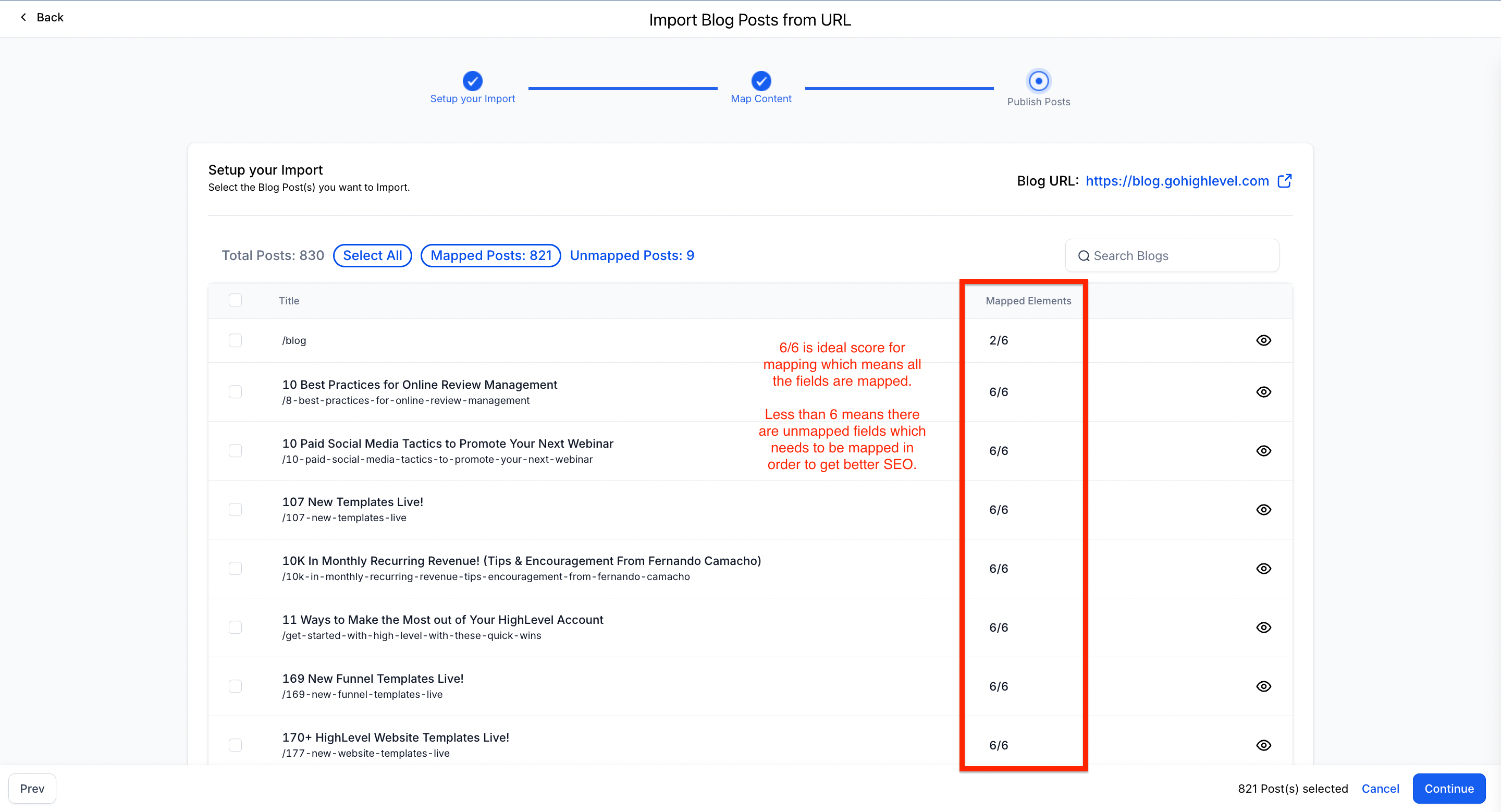
Task: Tick checkbox for 11 Ways HighLevel Account post
Action: click(235, 628)
